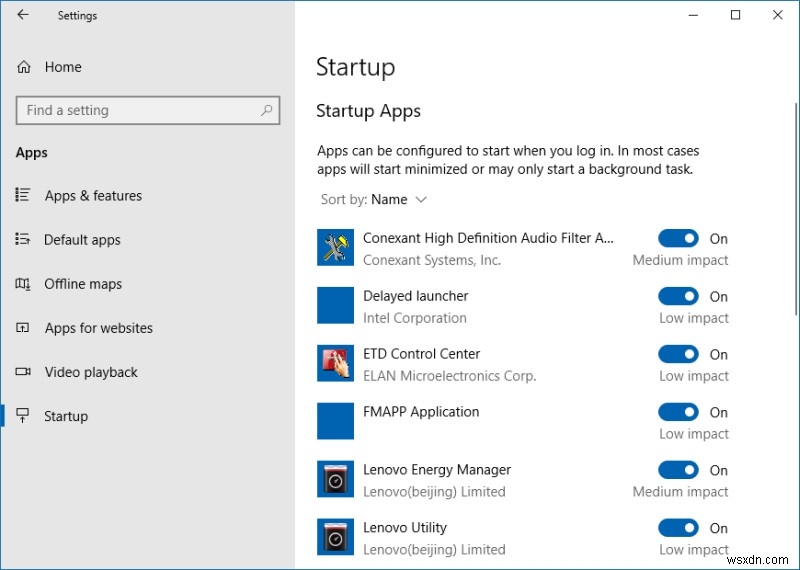Click the Intel Corporation publisher text

pyautogui.click(x=415, y=318)
